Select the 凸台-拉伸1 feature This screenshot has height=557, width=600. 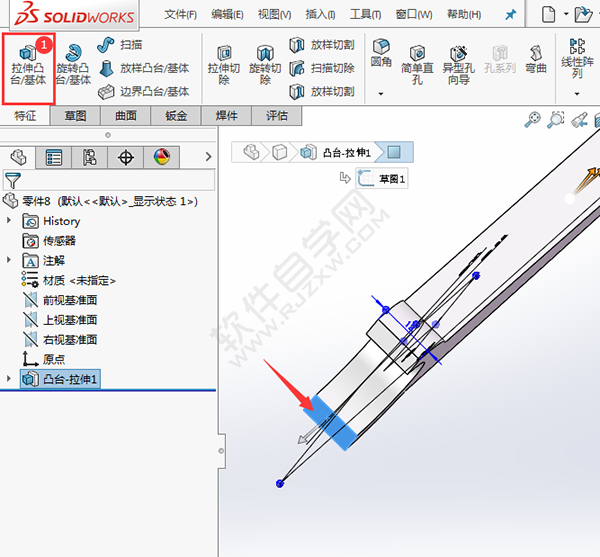point(60,379)
